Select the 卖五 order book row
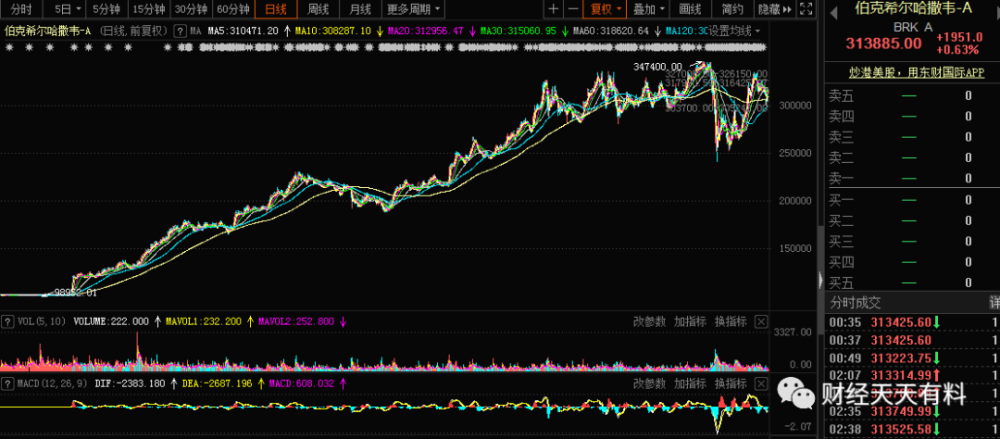 911,96
